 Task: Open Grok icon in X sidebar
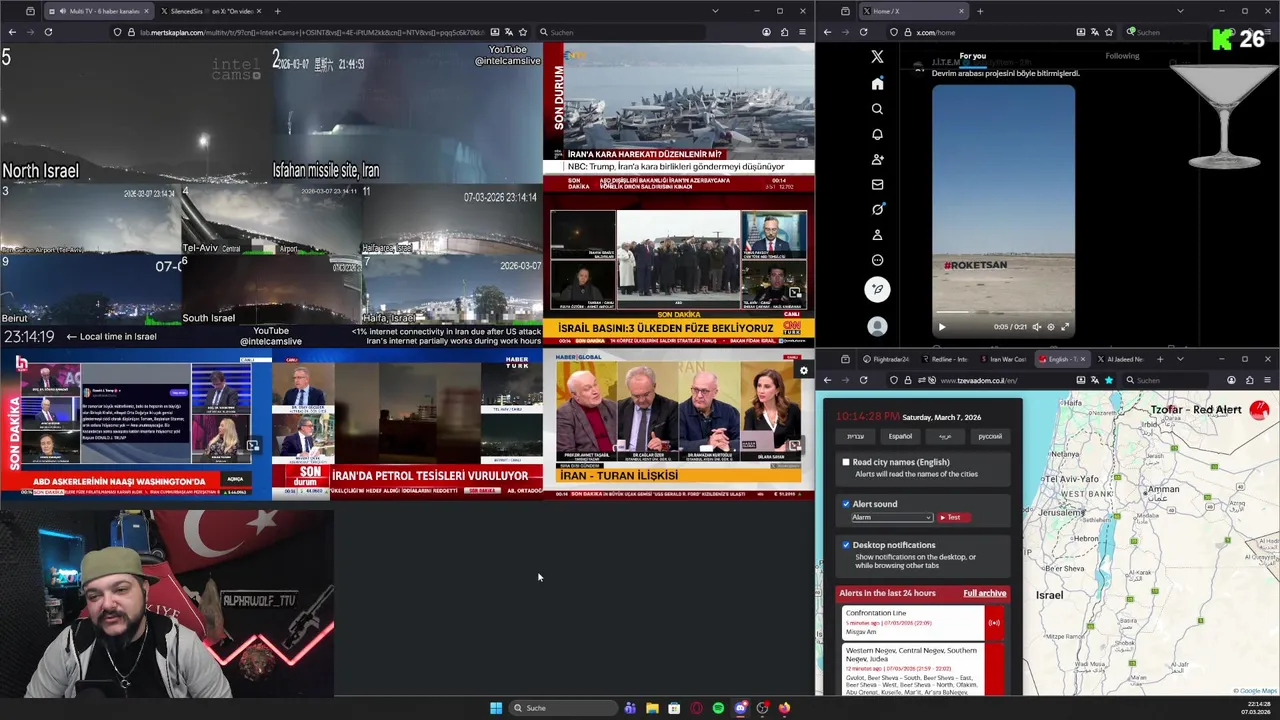coord(877,209)
